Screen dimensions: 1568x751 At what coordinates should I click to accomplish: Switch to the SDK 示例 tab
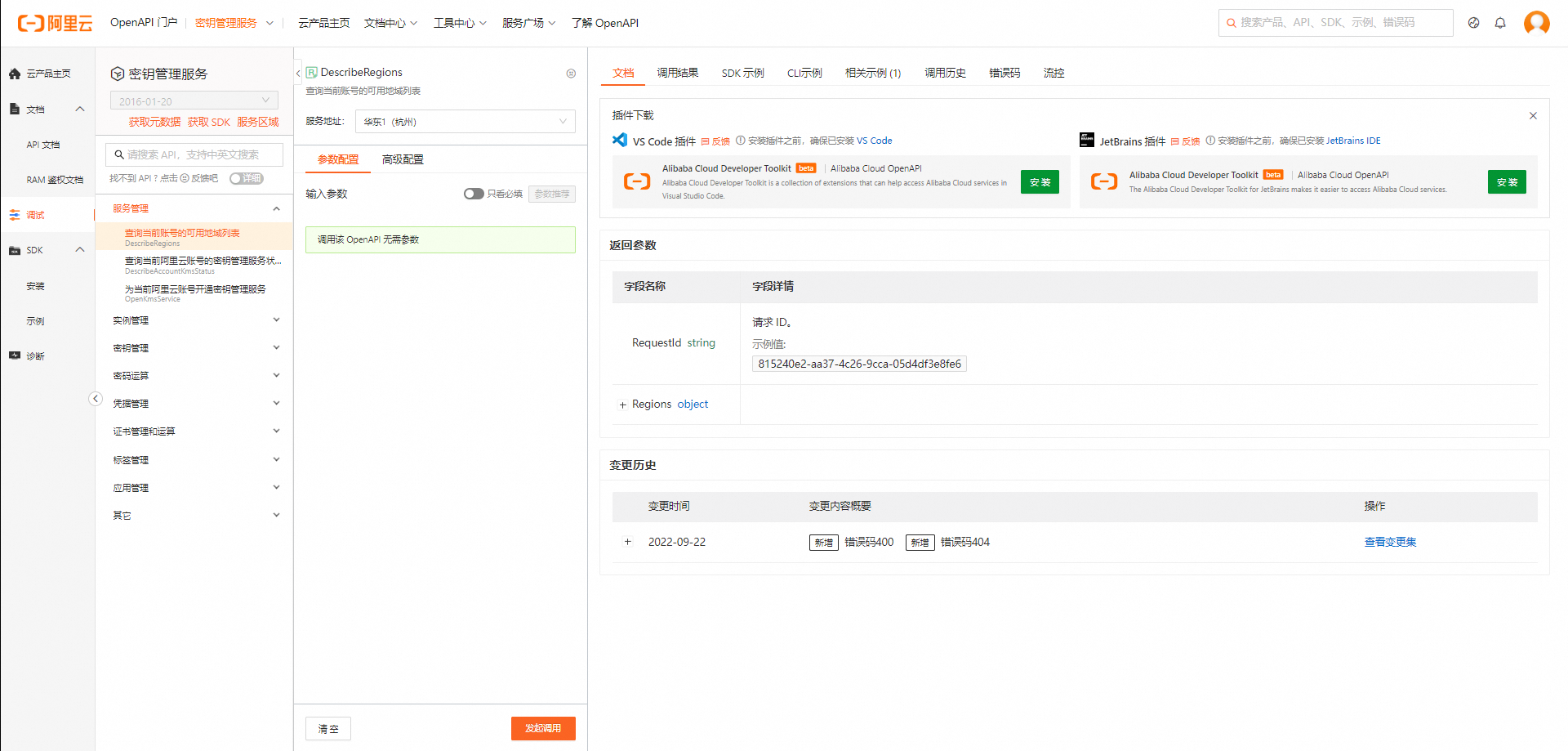743,73
